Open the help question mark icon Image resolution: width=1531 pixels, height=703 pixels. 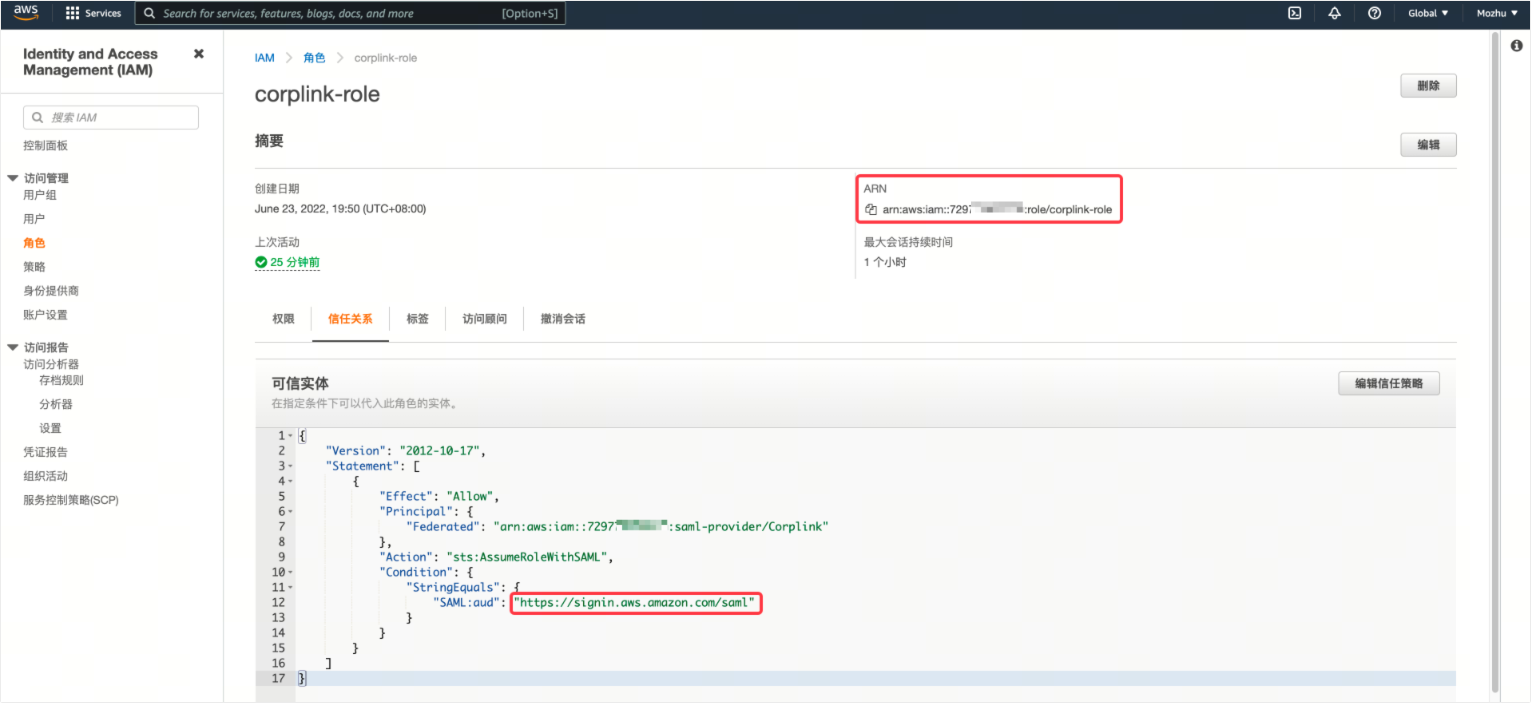point(1374,13)
